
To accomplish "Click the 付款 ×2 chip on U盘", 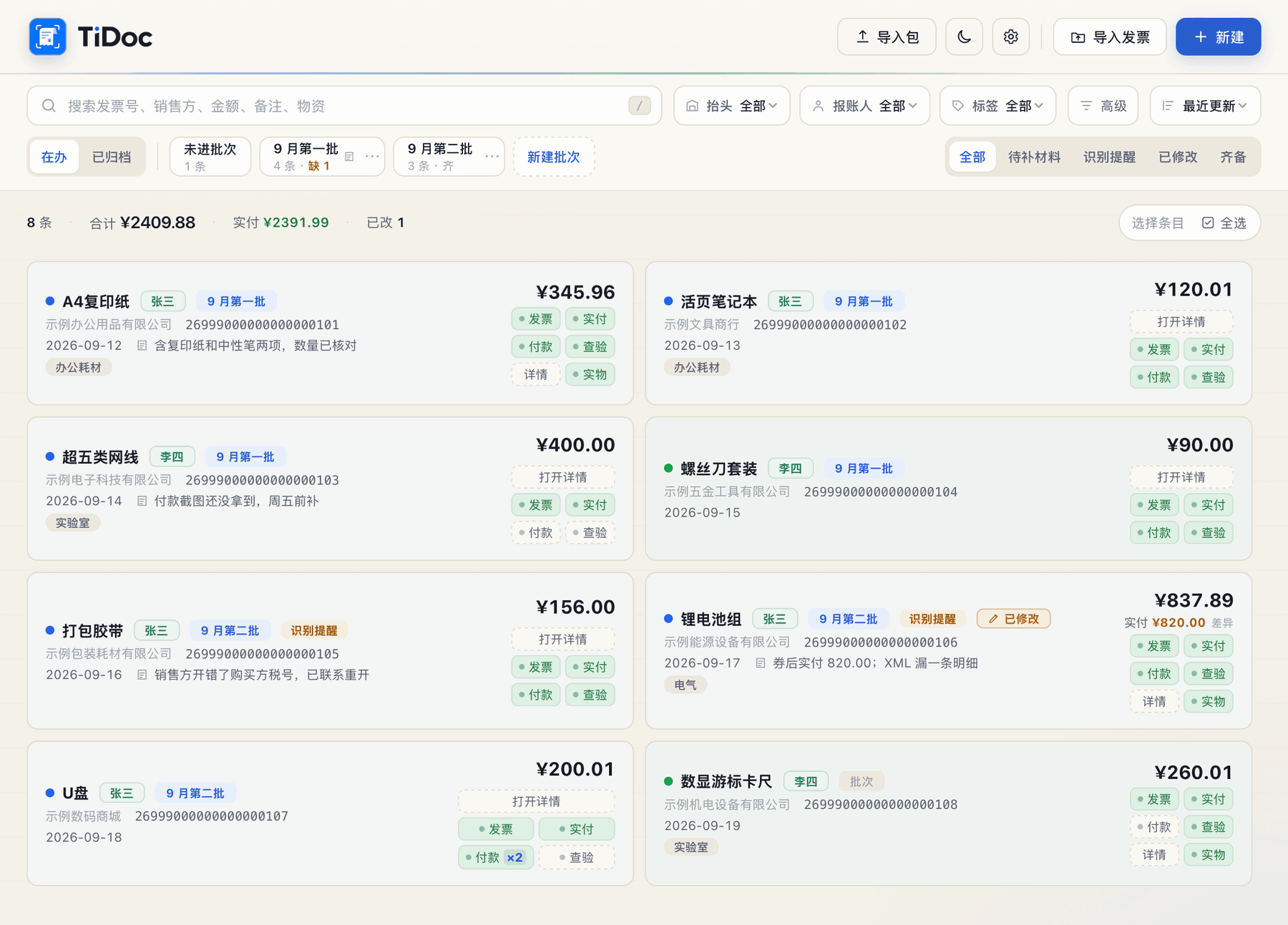I will [x=496, y=857].
